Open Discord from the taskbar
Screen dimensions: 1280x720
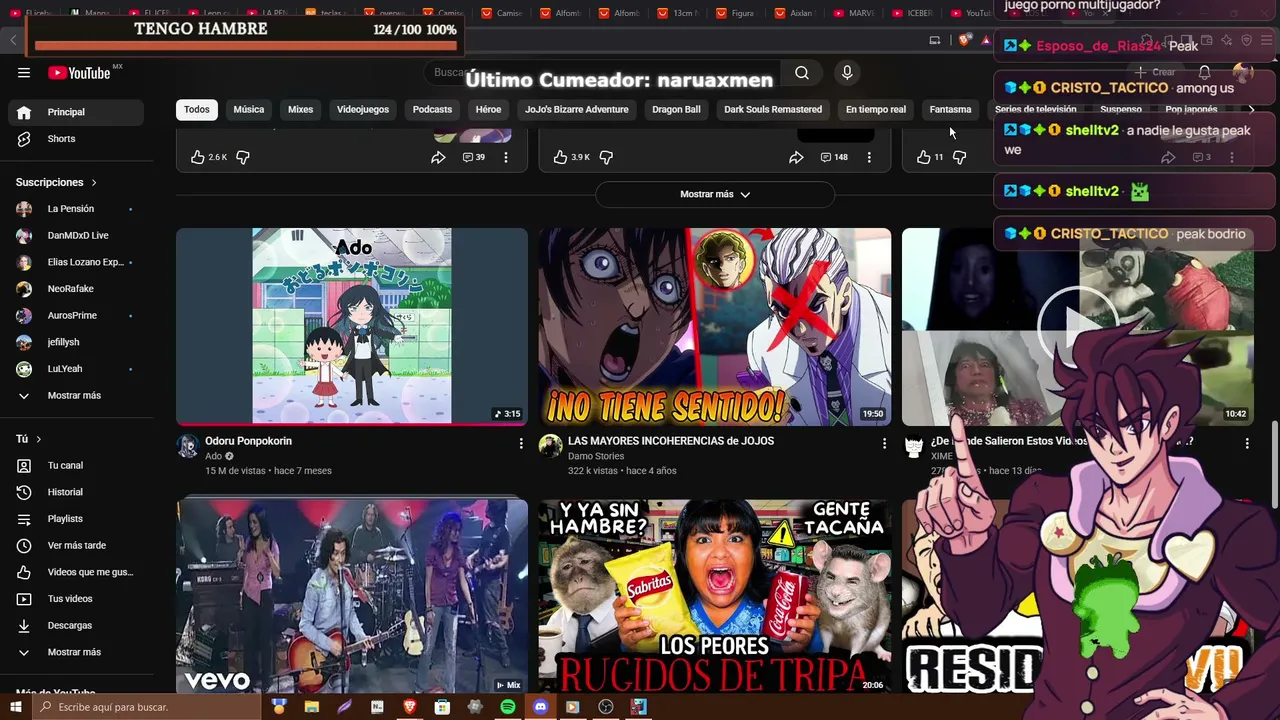(540, 707)
